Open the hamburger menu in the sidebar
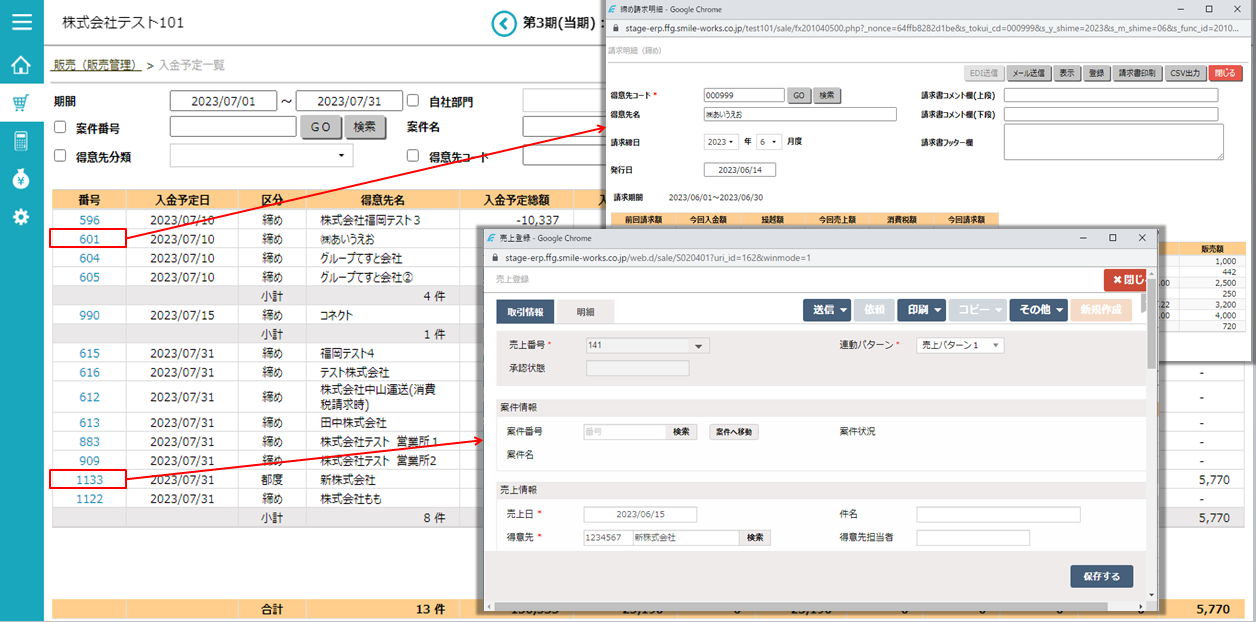This screenshot has width=1256, height=622. coord(21,21)
